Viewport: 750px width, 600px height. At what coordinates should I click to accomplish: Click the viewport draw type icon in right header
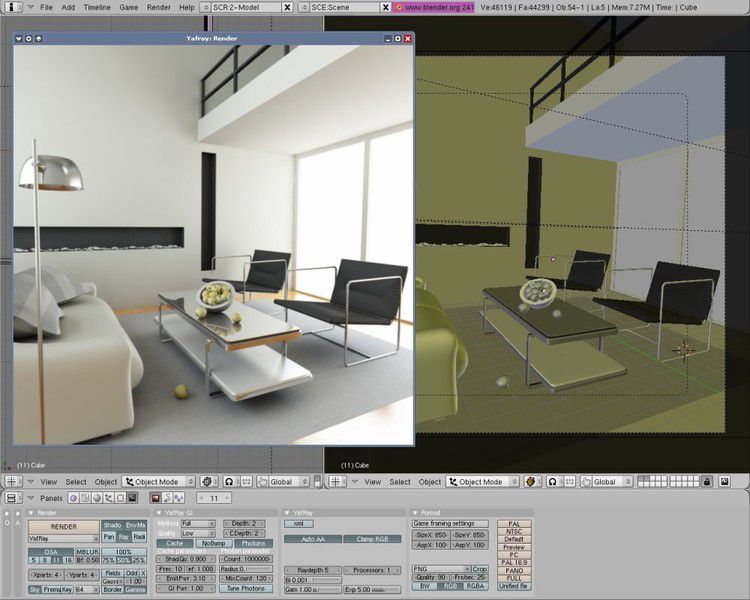coord(531,481)
